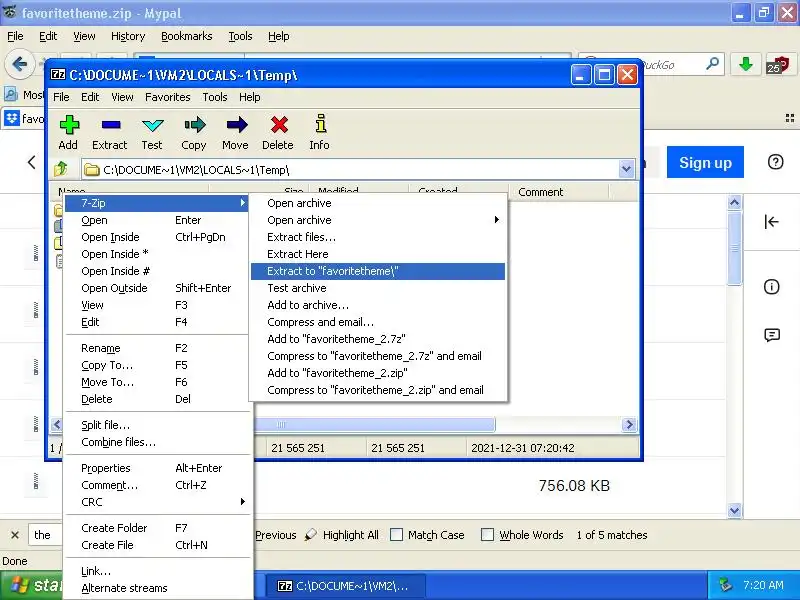Choose Add to "favoritetheme_2.zip"

(378, 373)
